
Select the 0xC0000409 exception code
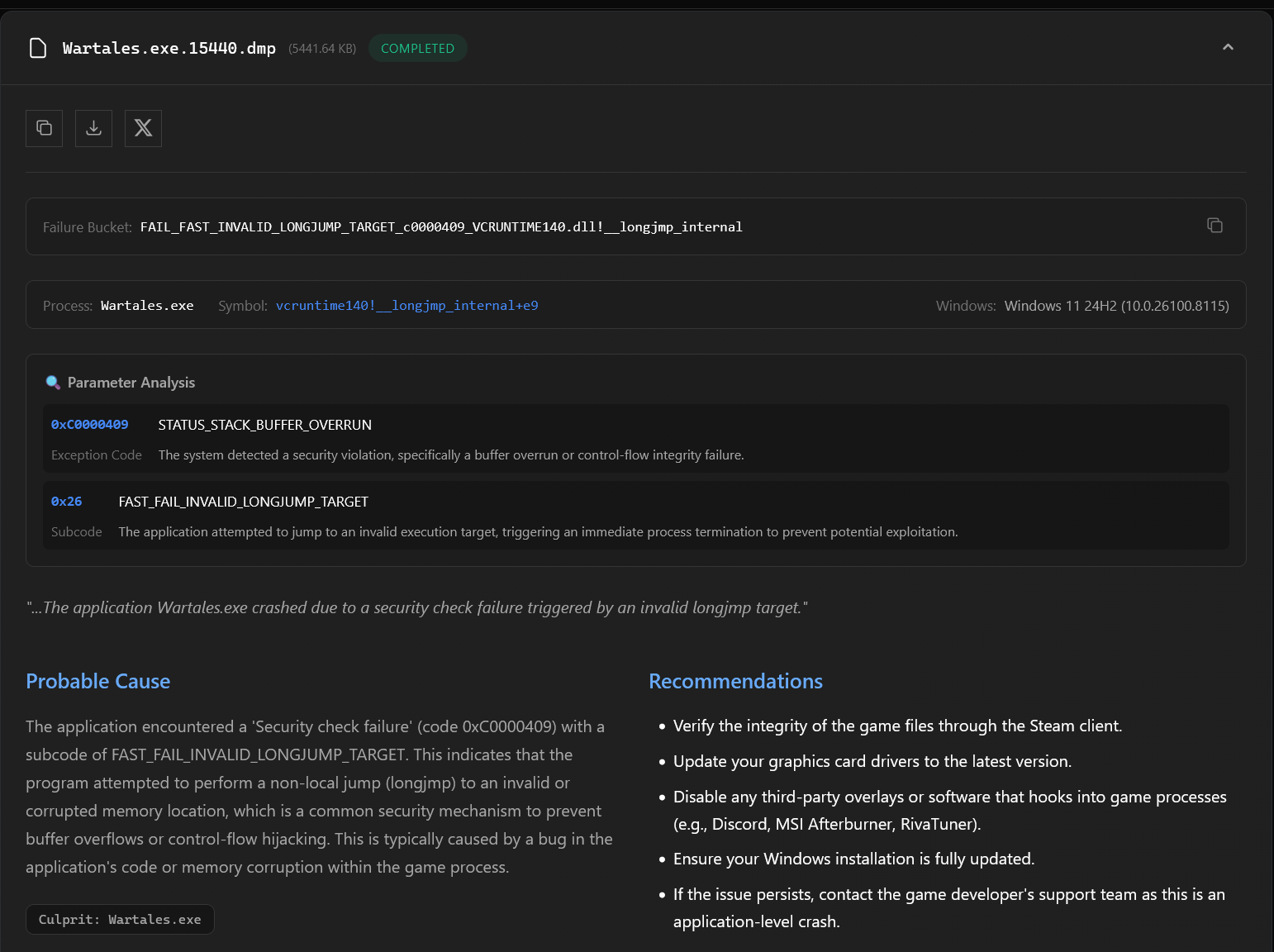click(89, 425)
